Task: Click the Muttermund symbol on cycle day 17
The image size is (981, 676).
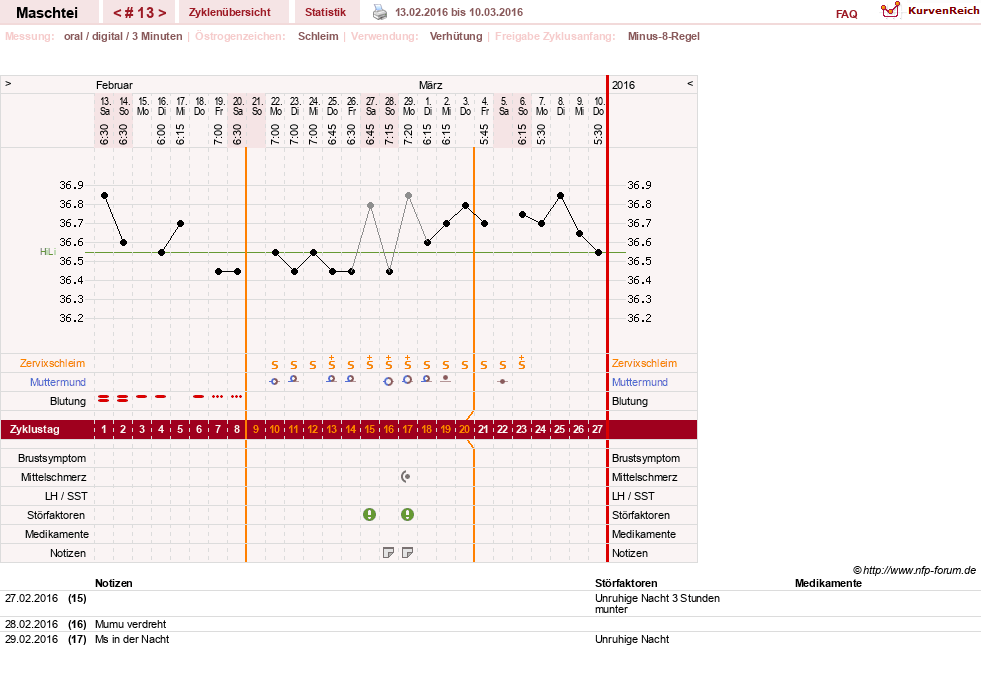Action: 407,380
